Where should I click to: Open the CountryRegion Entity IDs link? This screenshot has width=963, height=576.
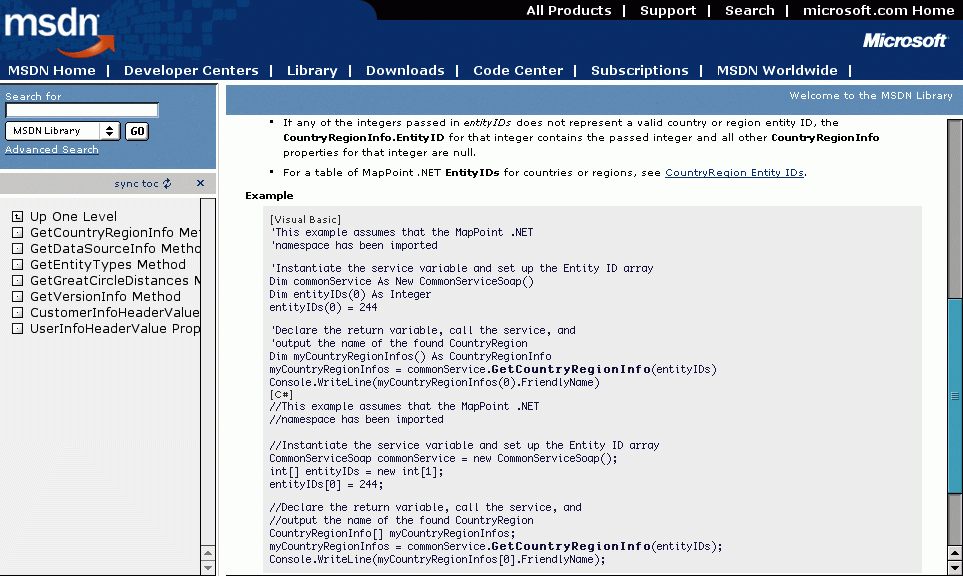point(735,173)
